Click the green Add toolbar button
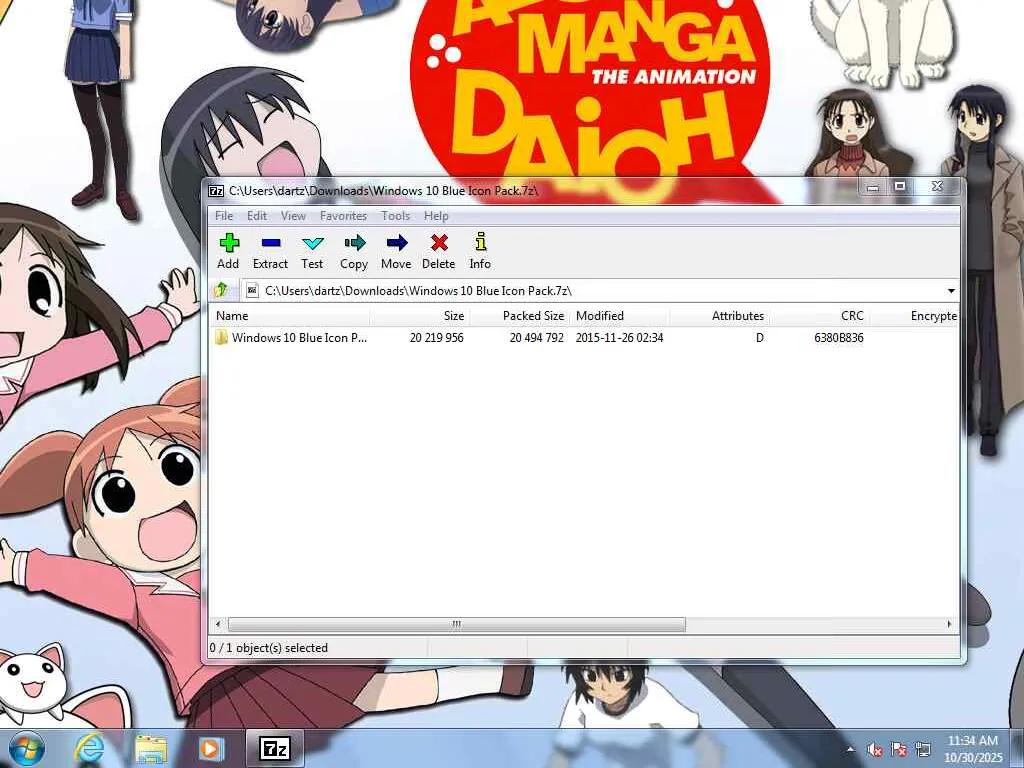Screen dimensions: 1024x768 228,251
